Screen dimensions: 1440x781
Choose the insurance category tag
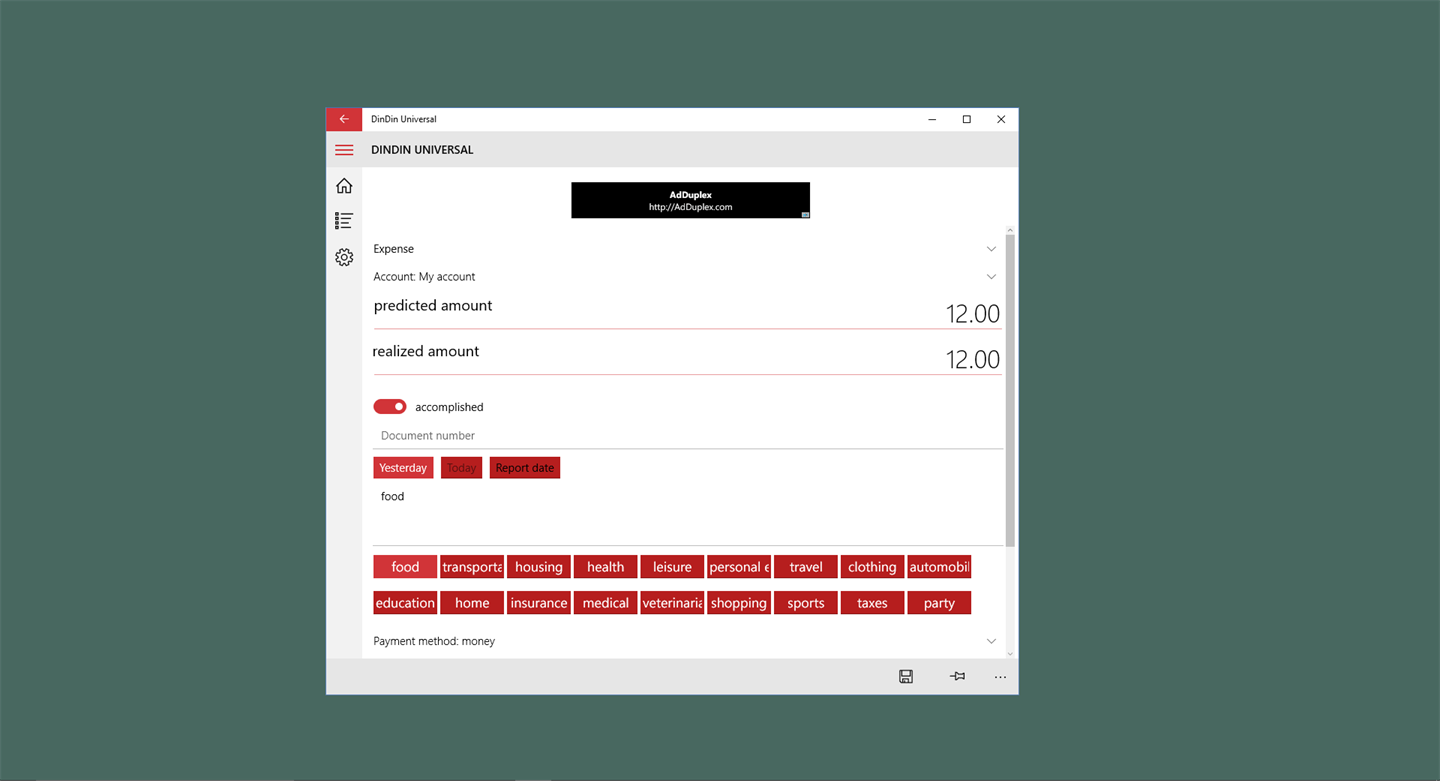(x=539, y=603)
